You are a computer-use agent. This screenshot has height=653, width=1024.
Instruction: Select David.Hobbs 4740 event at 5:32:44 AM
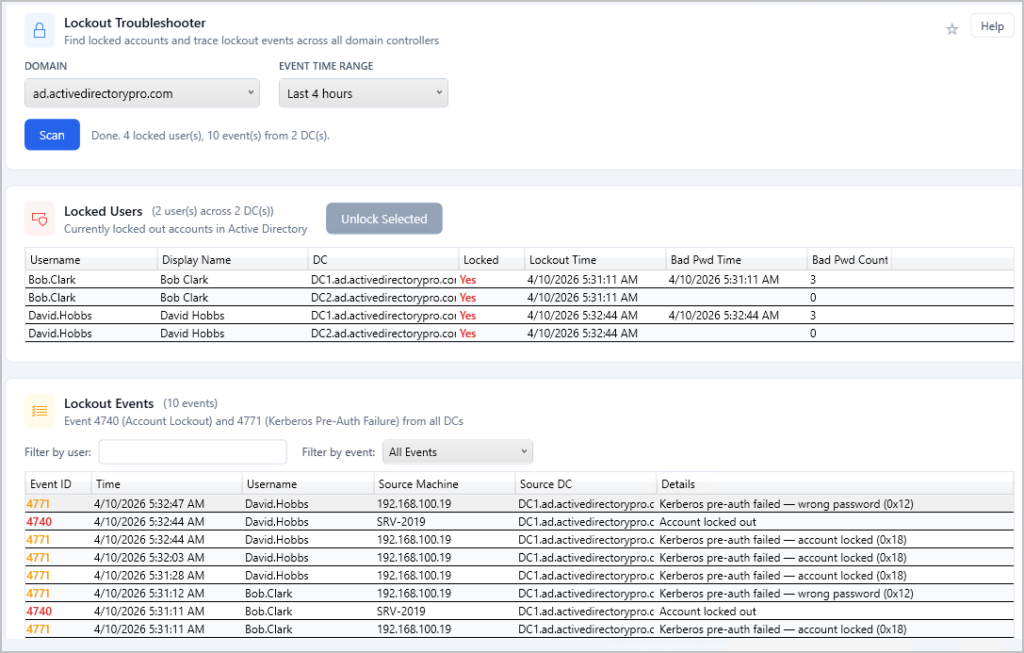coord(519,522)
